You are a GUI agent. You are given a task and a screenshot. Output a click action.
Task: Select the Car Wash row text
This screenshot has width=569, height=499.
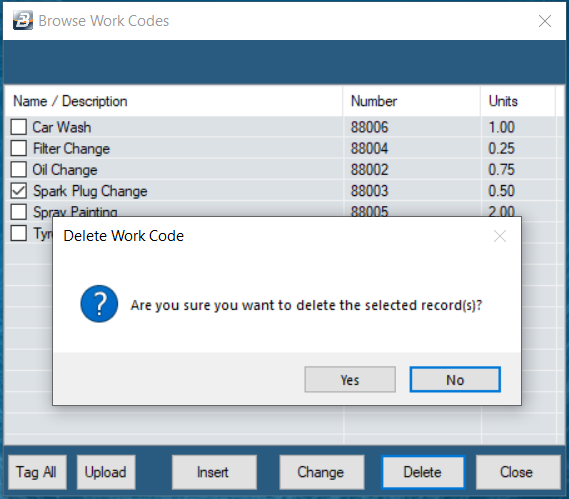(62, 127)
